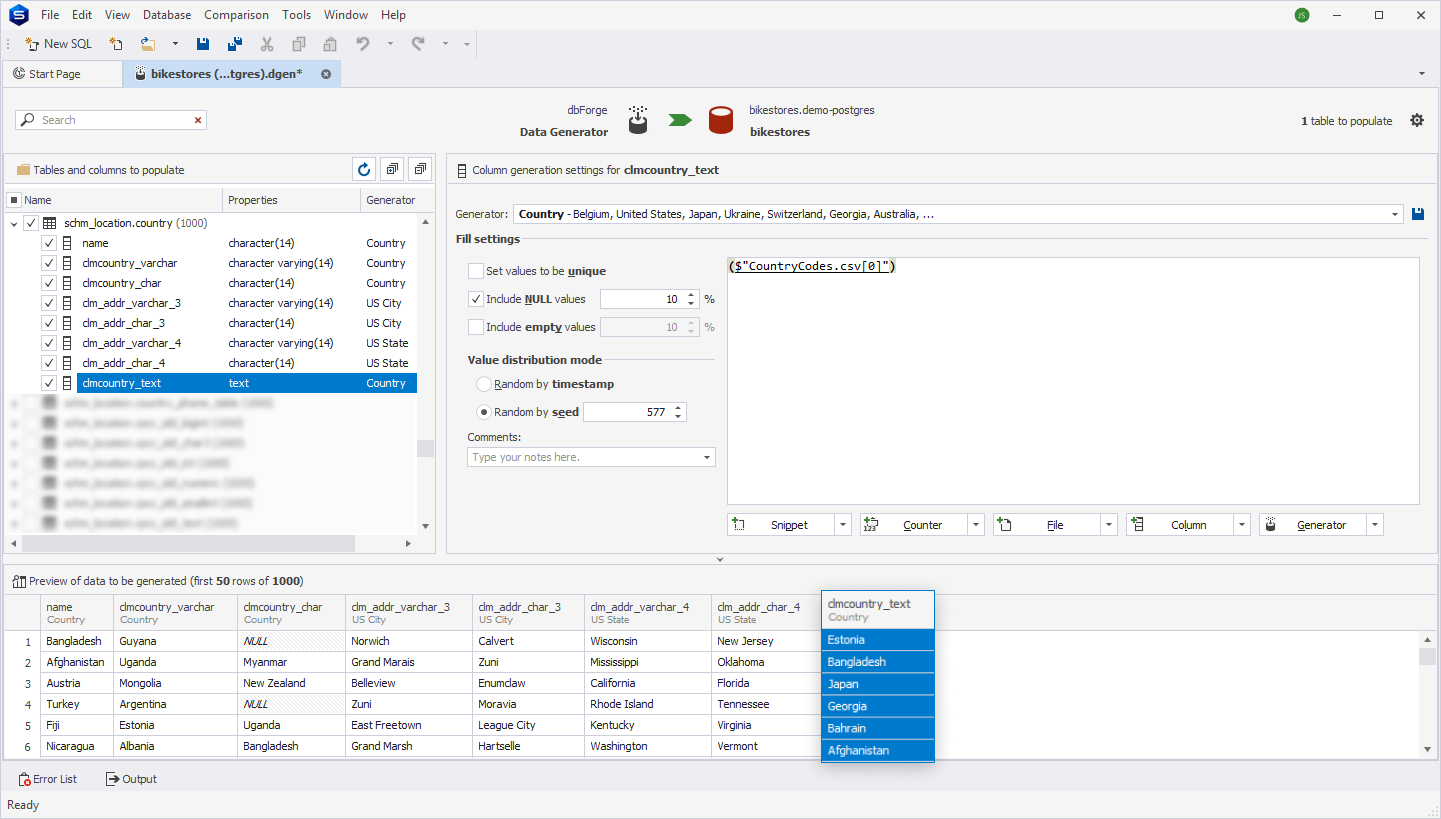This screenshot has height=819, width=1441.
Task: Open the Snippet dropdown arrow
Action: pyautogui.click(x=843, y=525)
